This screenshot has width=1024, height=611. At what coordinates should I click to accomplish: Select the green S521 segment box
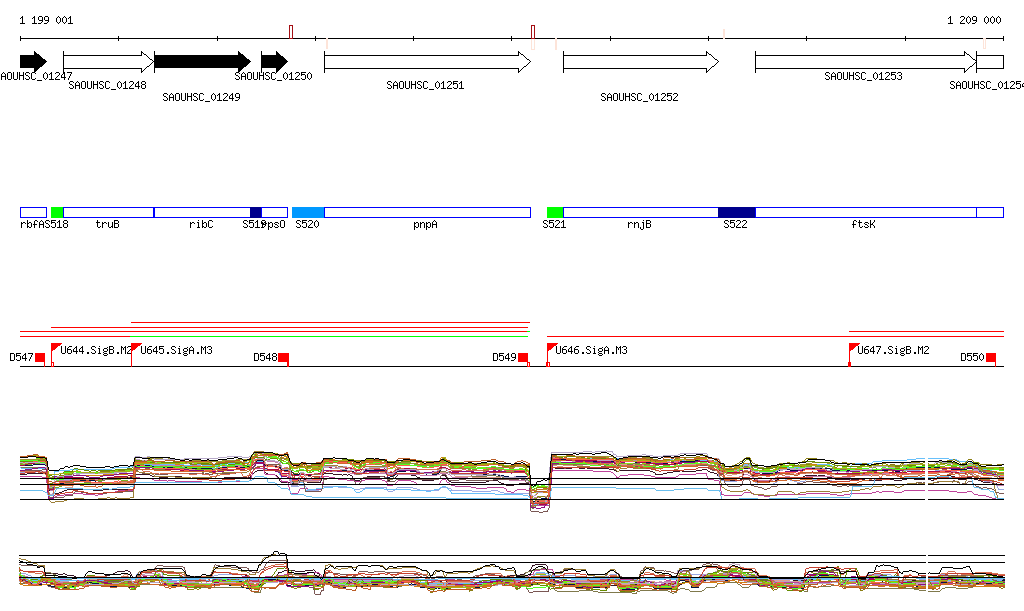tap(555, 212)
